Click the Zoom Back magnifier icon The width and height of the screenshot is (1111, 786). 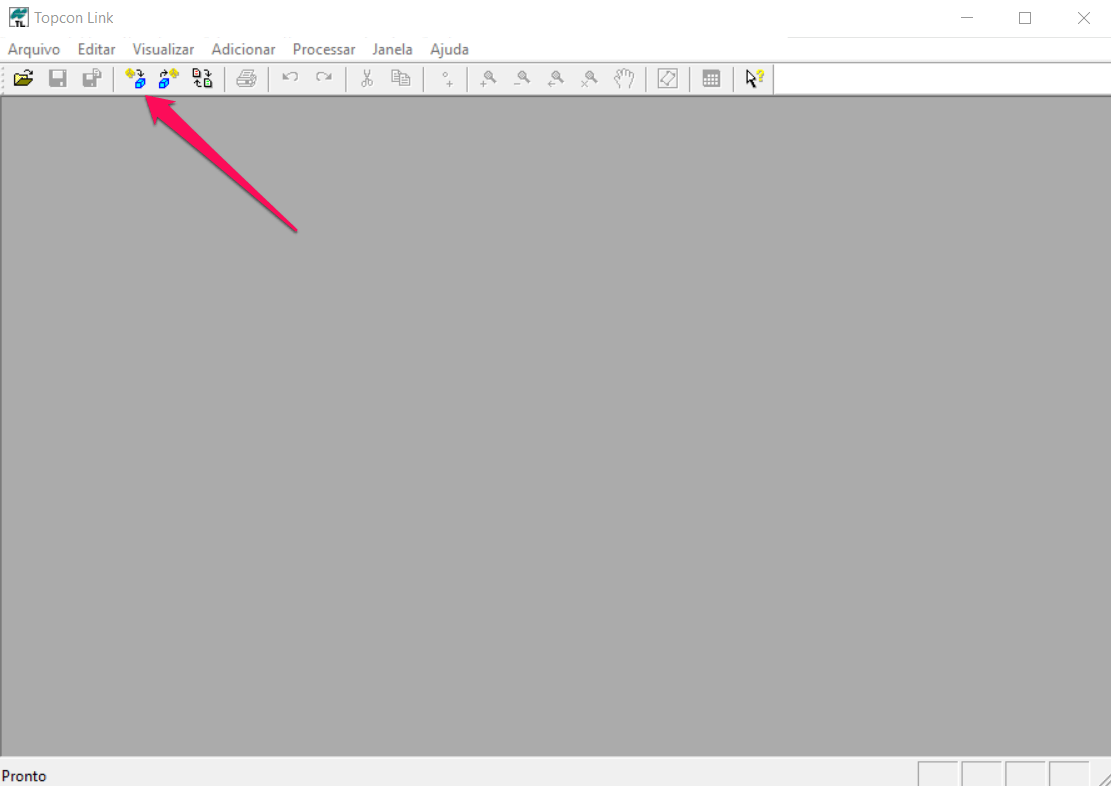556,78
